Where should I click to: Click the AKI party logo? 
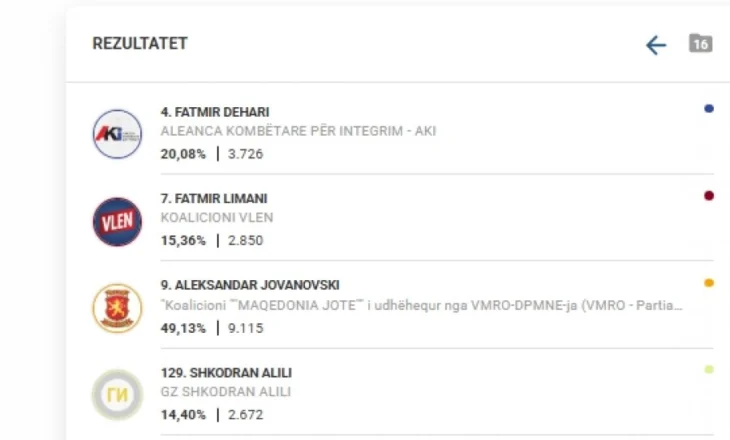click(x=117, y=134)
